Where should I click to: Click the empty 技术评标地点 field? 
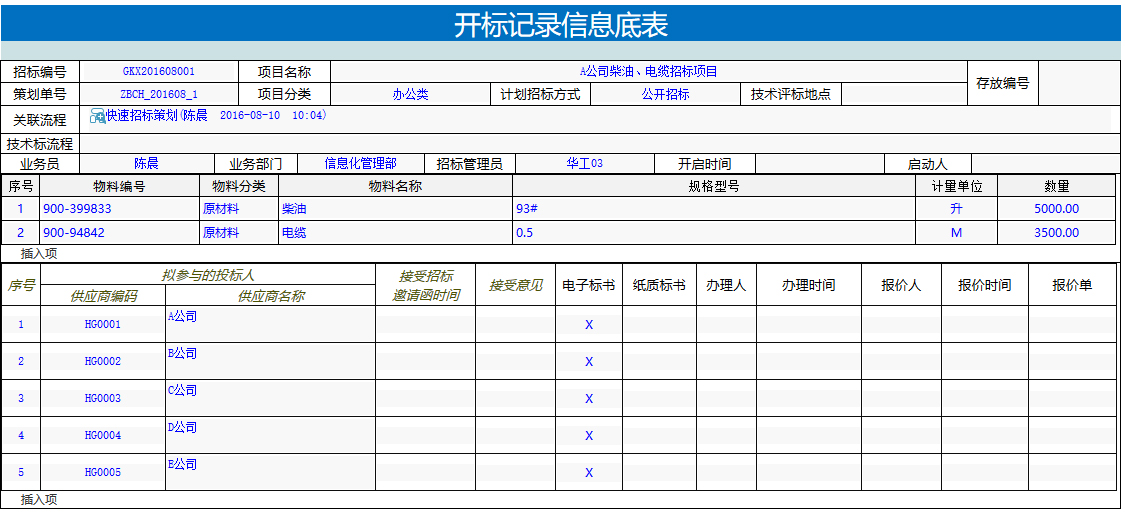905,94
